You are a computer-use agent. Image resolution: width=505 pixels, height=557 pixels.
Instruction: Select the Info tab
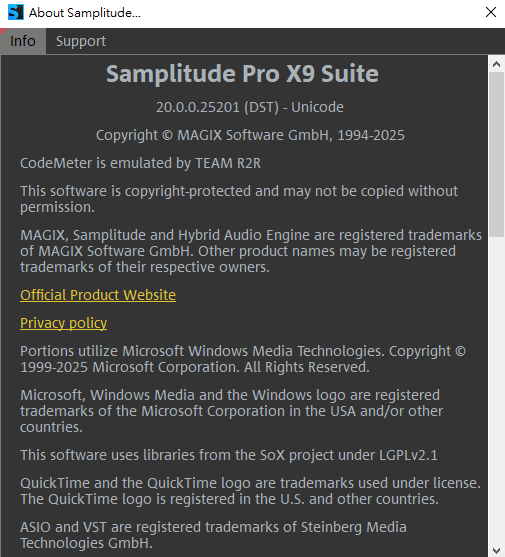23,41
